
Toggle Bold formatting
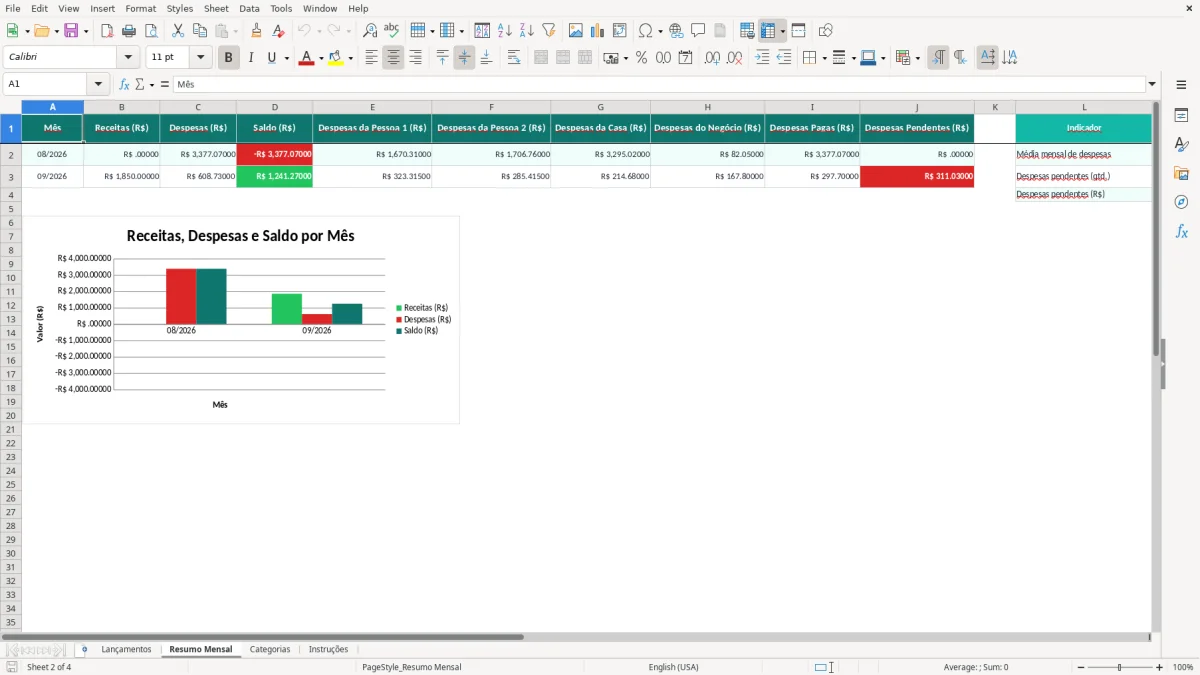tap(228, 58)
